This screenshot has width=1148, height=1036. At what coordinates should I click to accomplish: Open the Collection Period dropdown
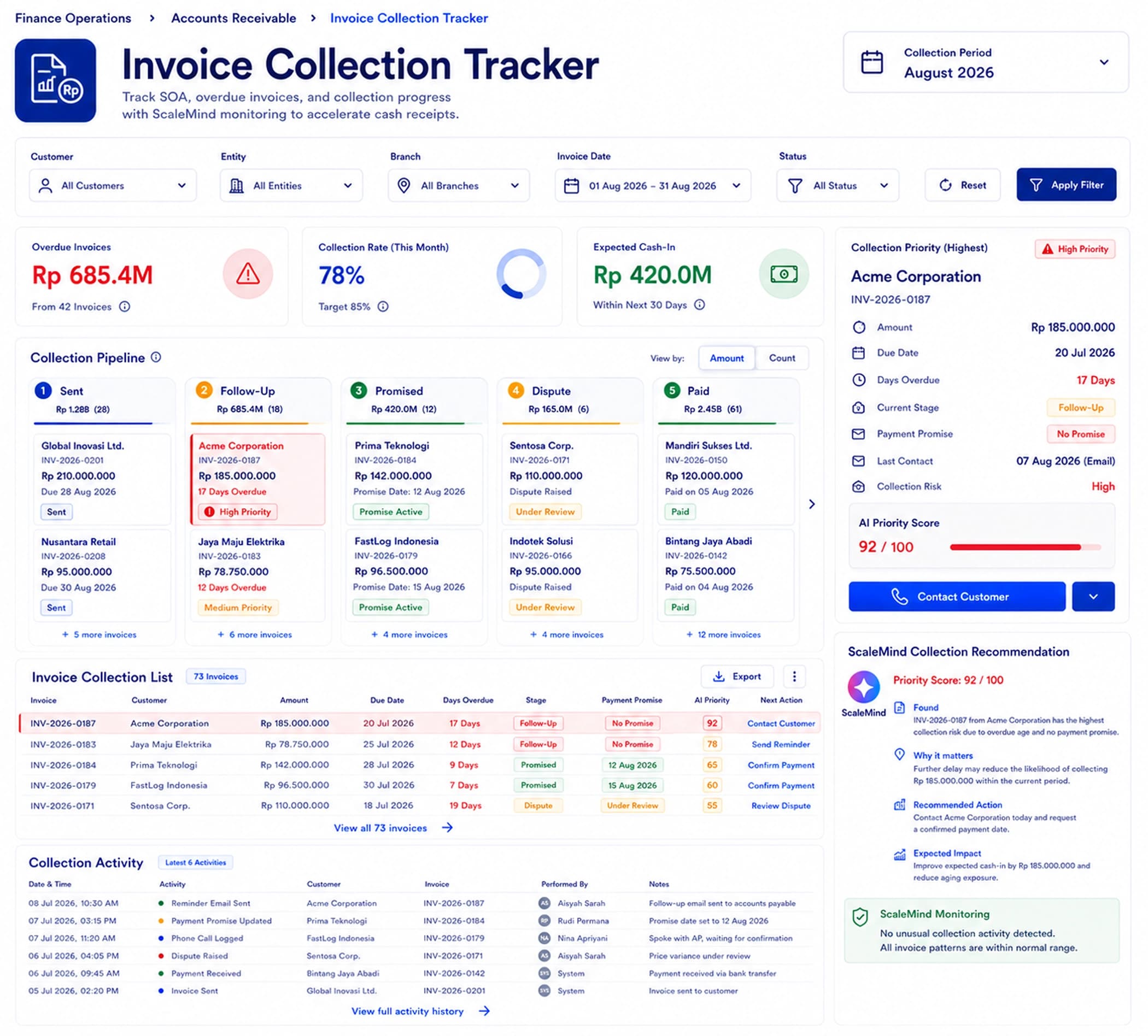986,62
